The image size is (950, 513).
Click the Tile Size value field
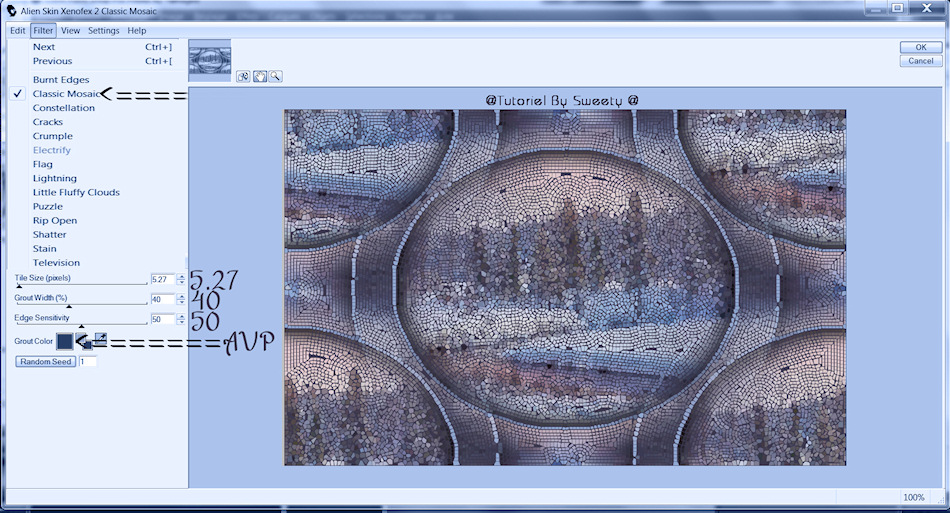tap(162, 279)
